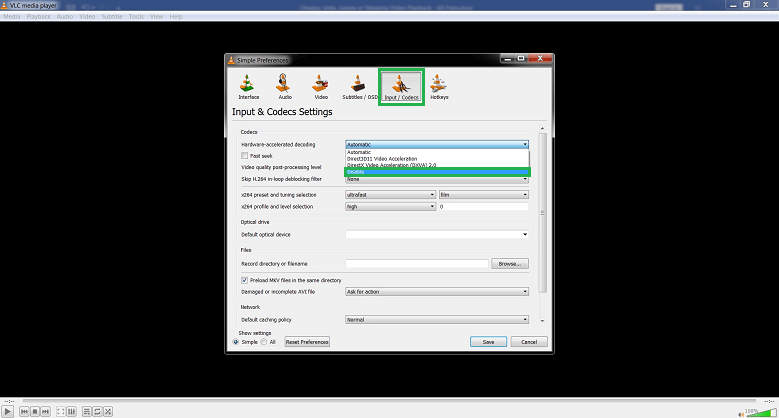
Task: Open the Input / Codecs preferences category
Action: coord(401,86)
